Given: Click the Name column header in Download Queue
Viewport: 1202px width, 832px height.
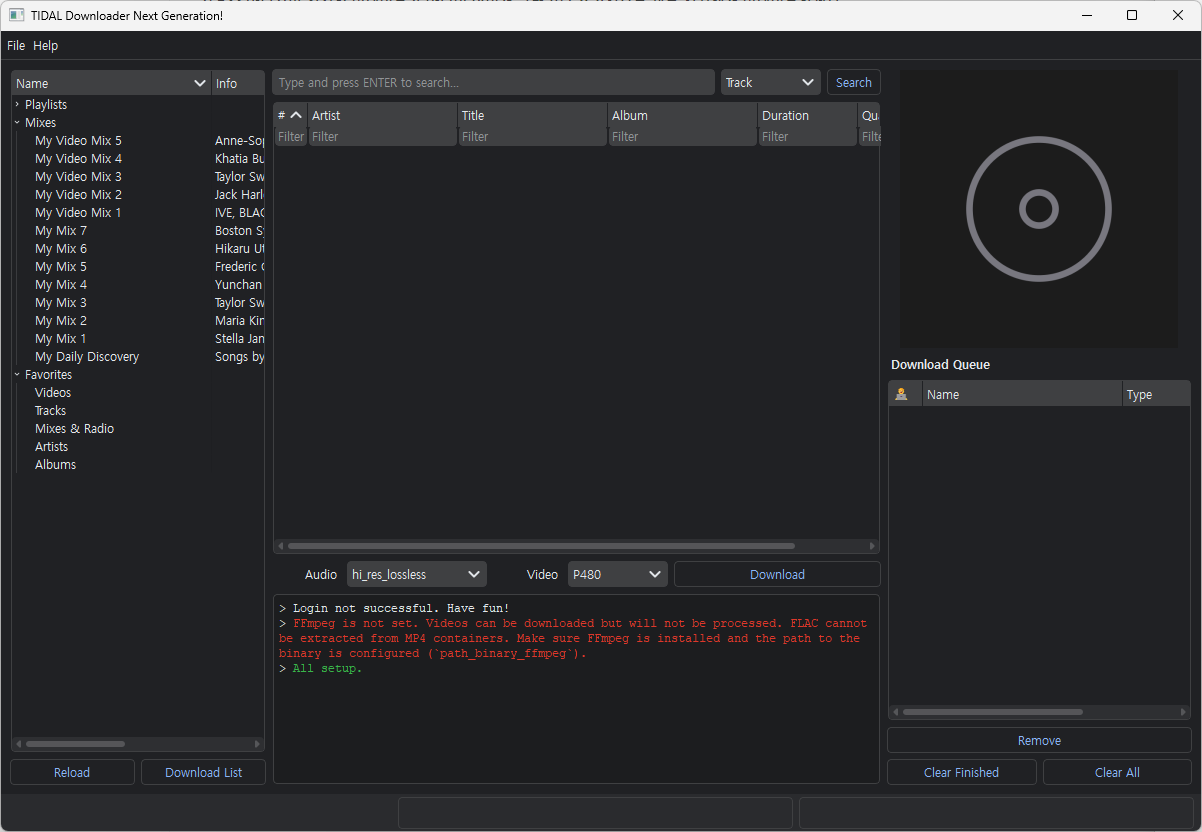Looking at the screenshot, I should [x=1022, y=394].
